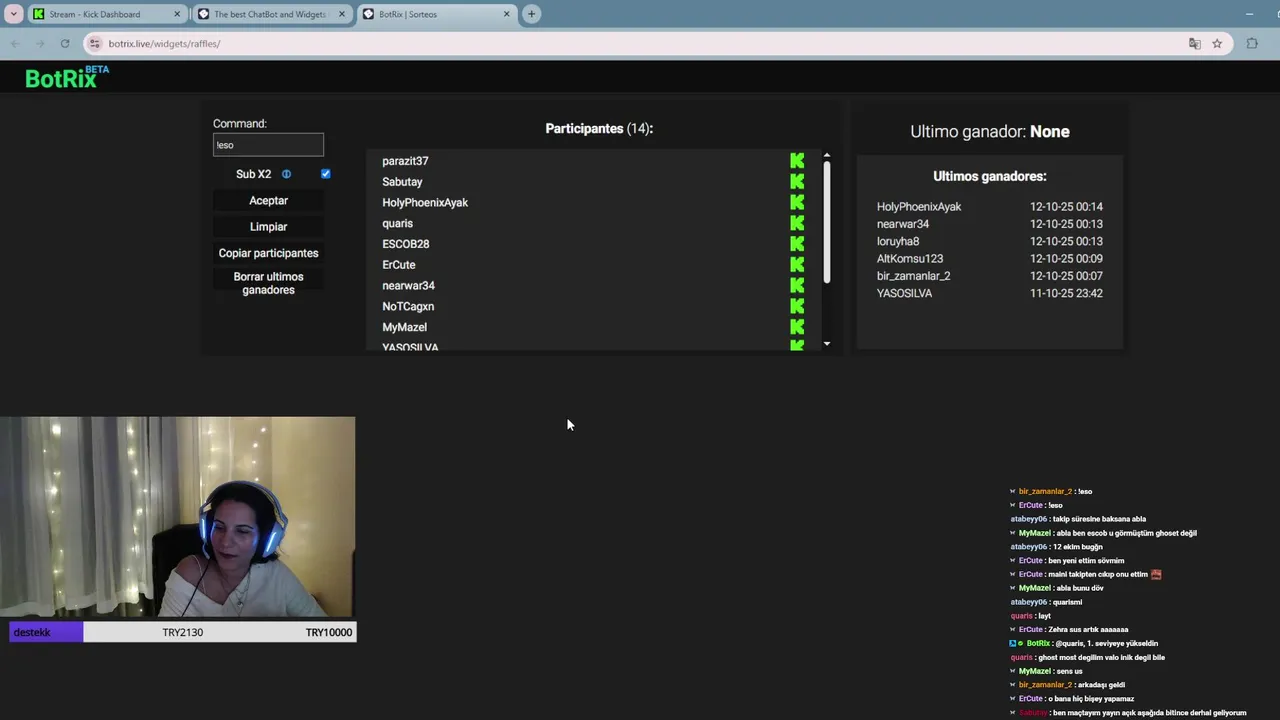Image resolution: width=1280 pixels, height=720 pixels.
Task: Select participant name Sabutay
Action: tap(402, 182)
